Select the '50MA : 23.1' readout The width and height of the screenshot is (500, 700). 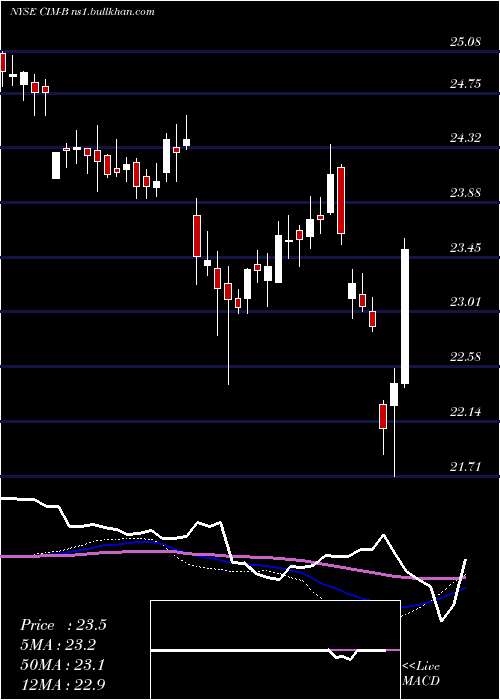coord(62,665)
